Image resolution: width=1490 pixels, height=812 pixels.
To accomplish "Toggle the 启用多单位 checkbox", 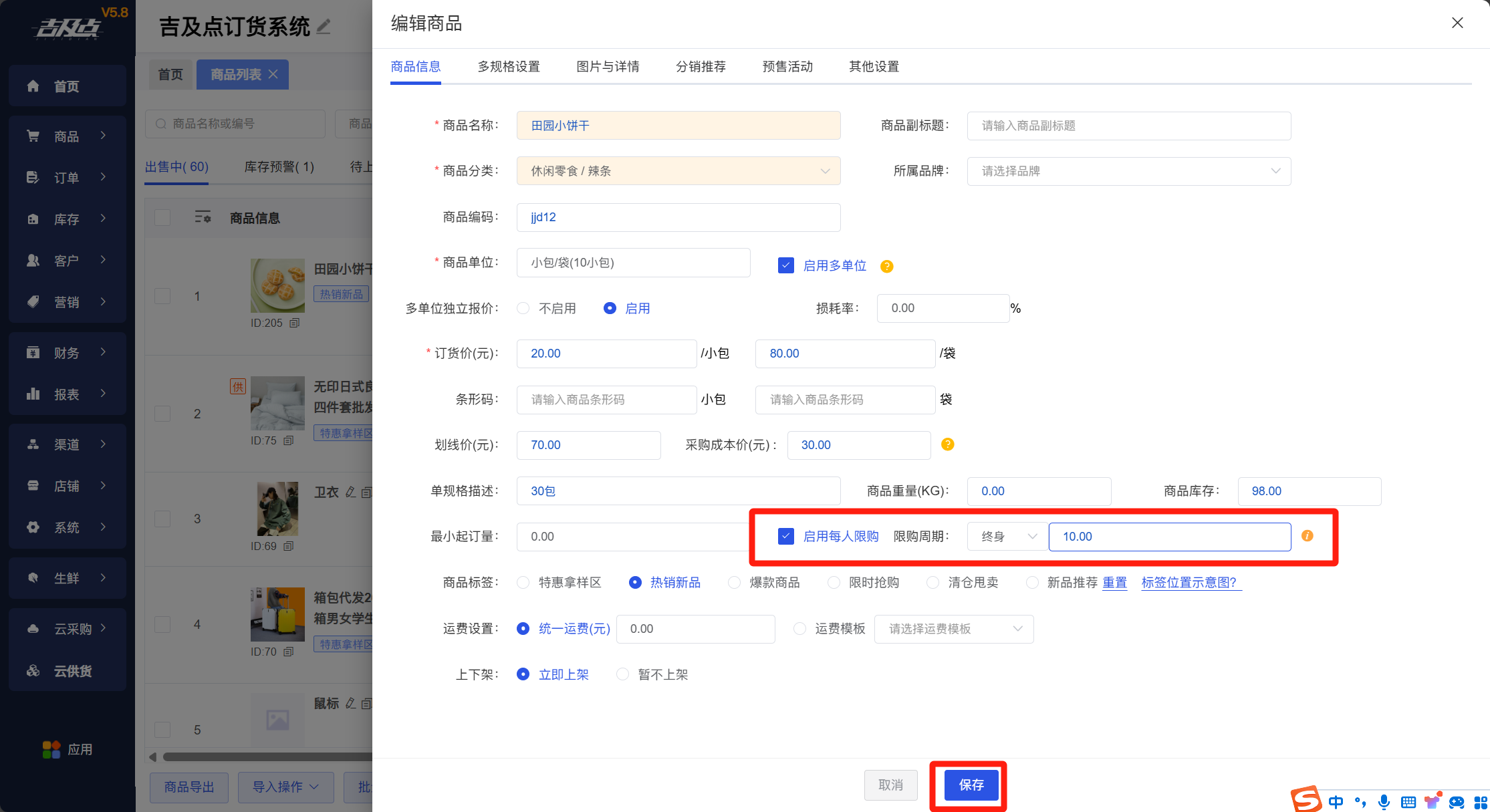I will click(786, 265).
